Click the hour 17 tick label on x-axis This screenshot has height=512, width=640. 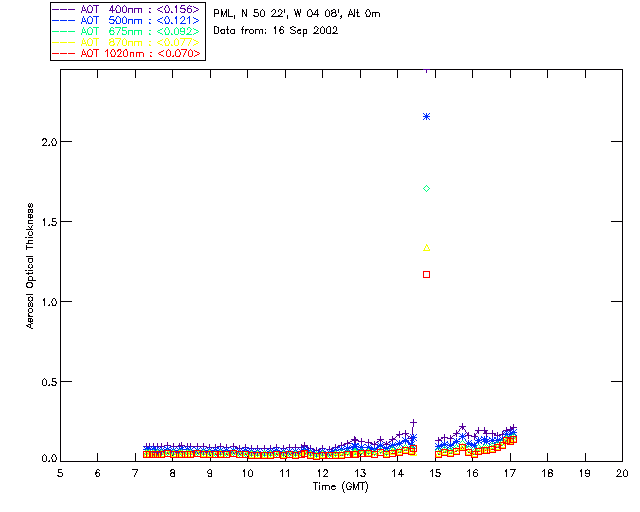pos(510,473)
